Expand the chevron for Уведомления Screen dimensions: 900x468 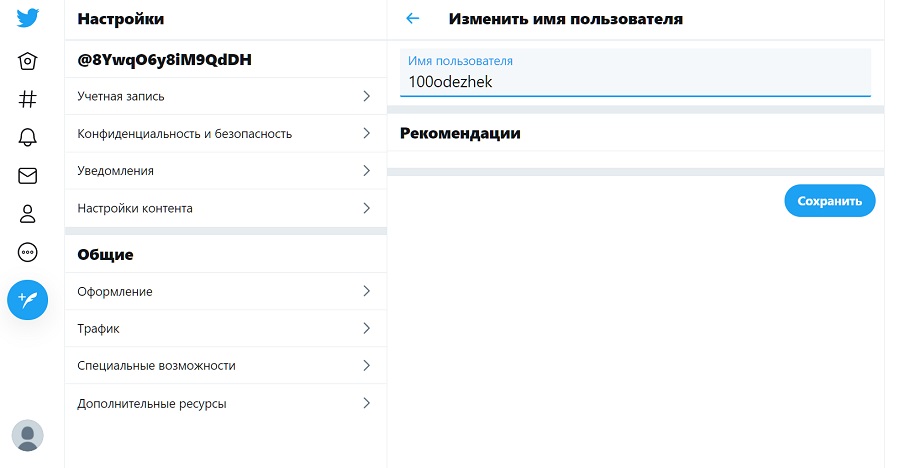(367, 171)
